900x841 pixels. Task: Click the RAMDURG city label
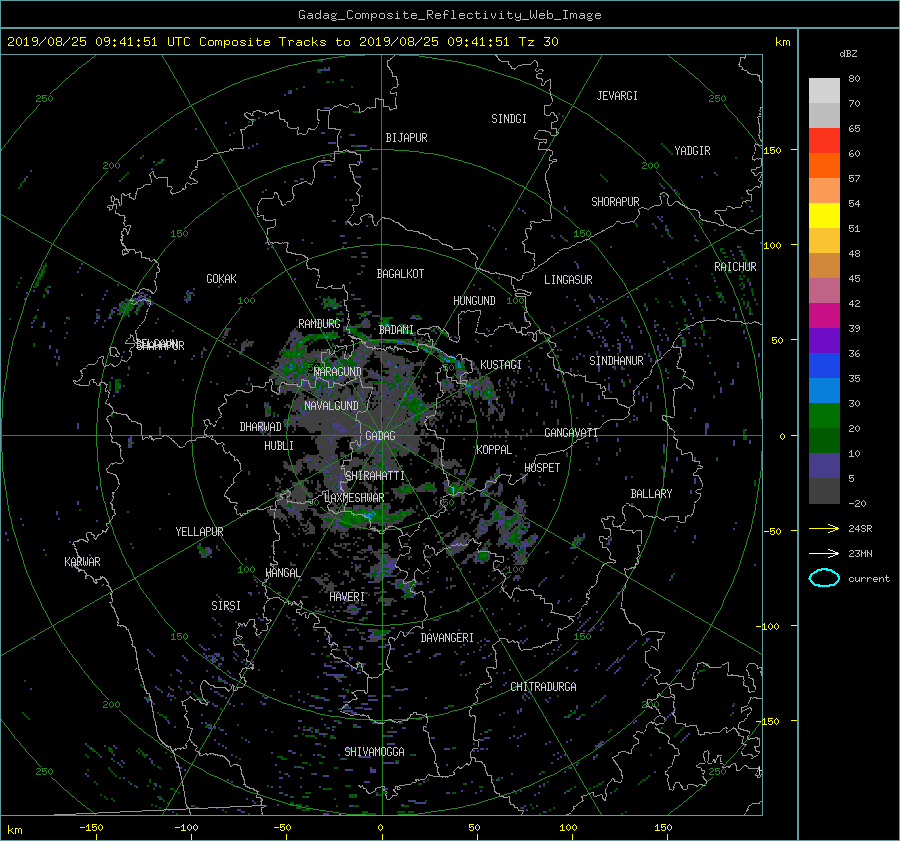click(319, 324)
